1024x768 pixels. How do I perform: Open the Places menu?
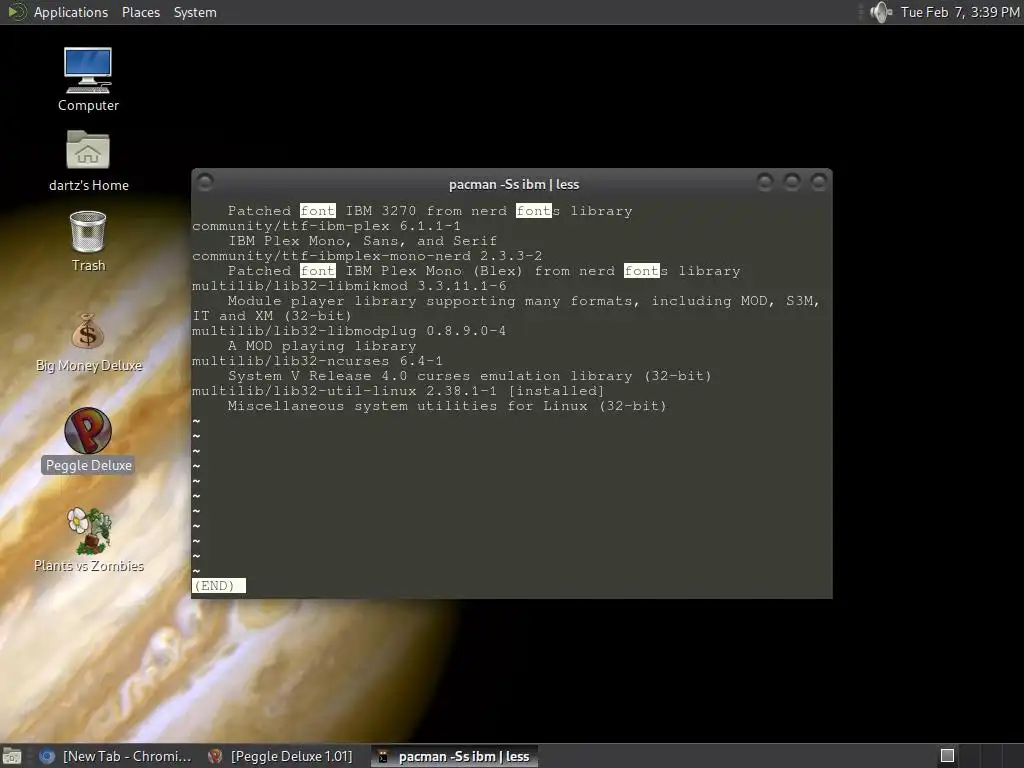tap(140, 12)
